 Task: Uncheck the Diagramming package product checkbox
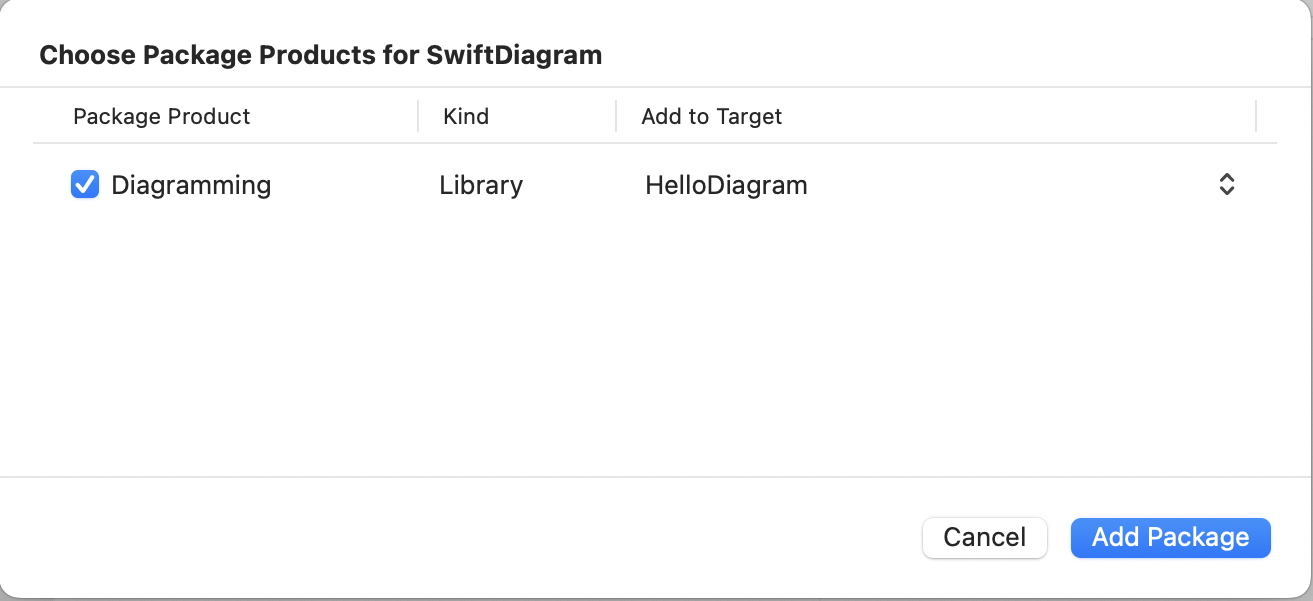[85, 185]
